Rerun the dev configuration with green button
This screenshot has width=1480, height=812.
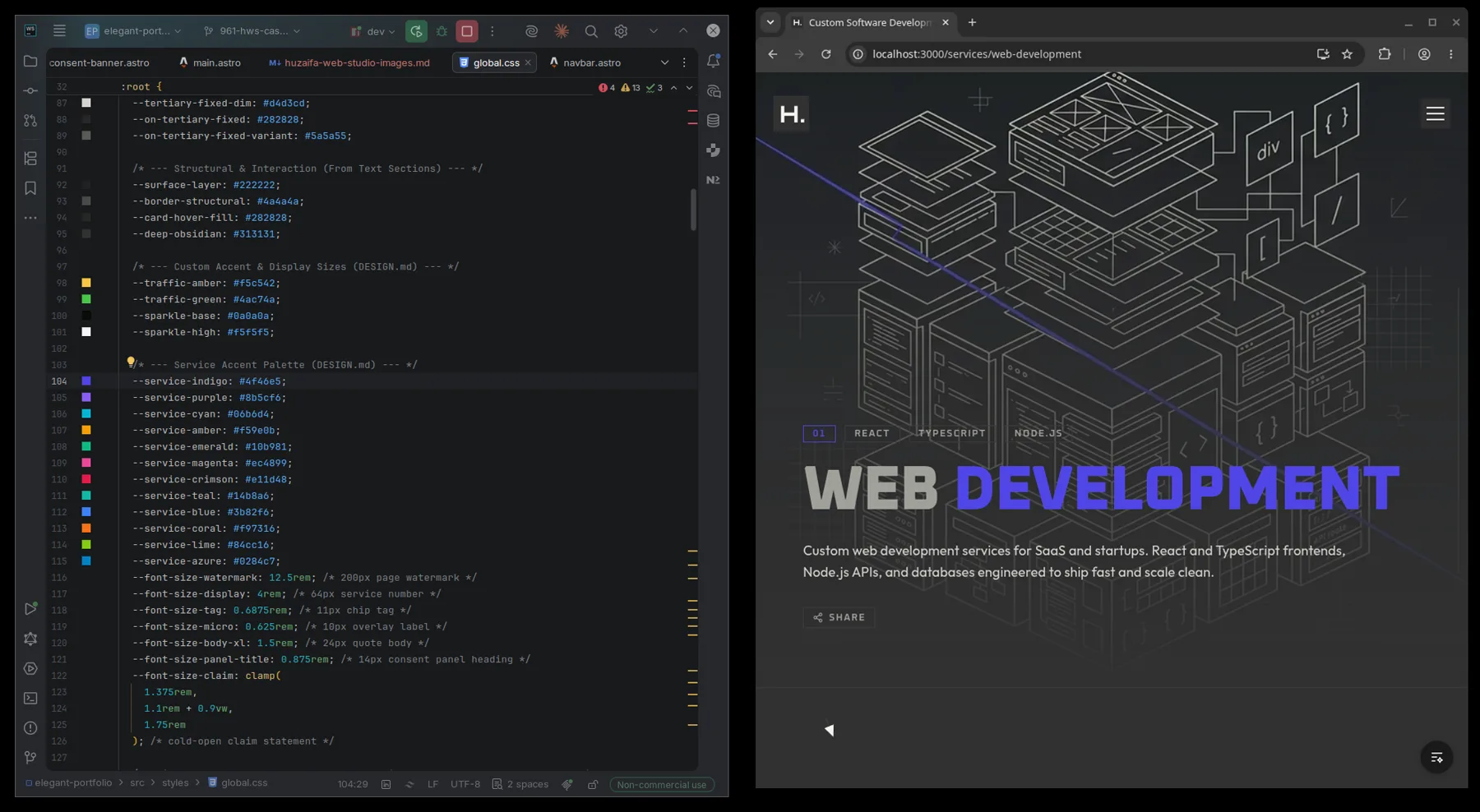click(x=417, y=31)
